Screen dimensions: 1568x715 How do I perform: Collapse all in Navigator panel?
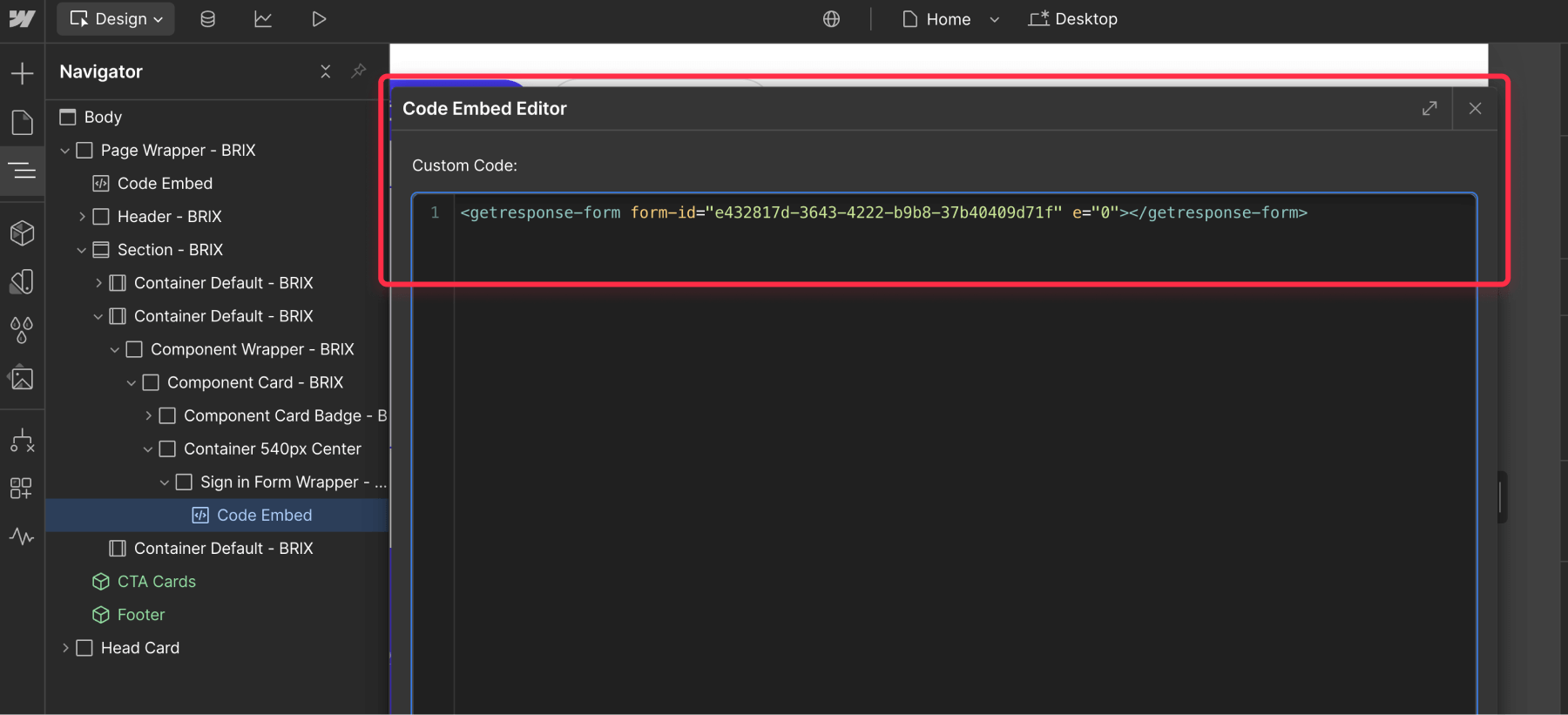point(325,71)
